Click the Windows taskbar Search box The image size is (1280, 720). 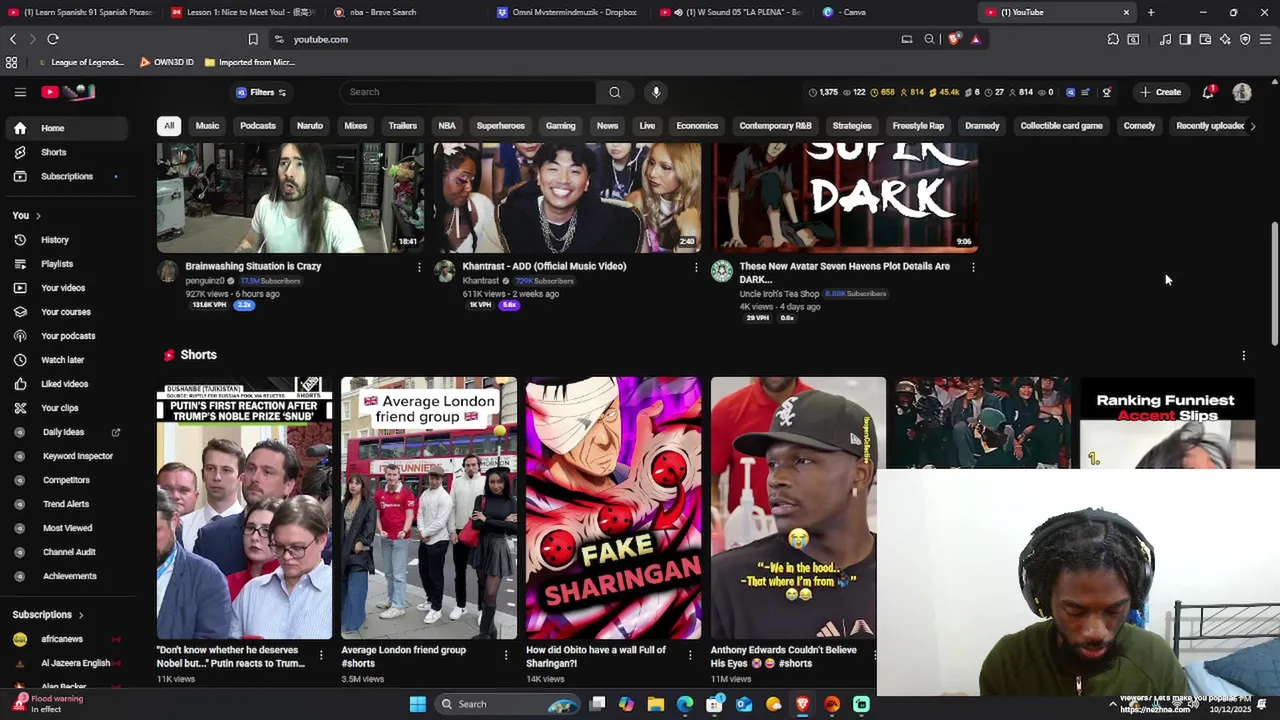point(509,704)
